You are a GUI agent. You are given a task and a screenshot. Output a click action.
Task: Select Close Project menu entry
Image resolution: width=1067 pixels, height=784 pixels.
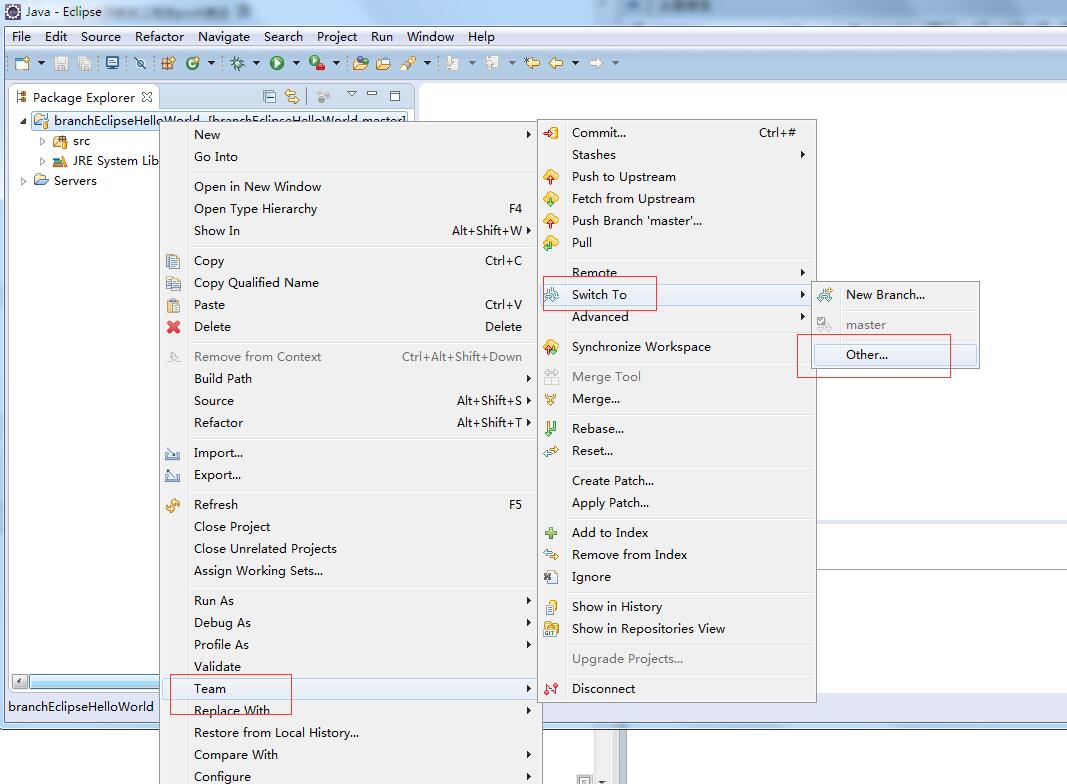350,527
